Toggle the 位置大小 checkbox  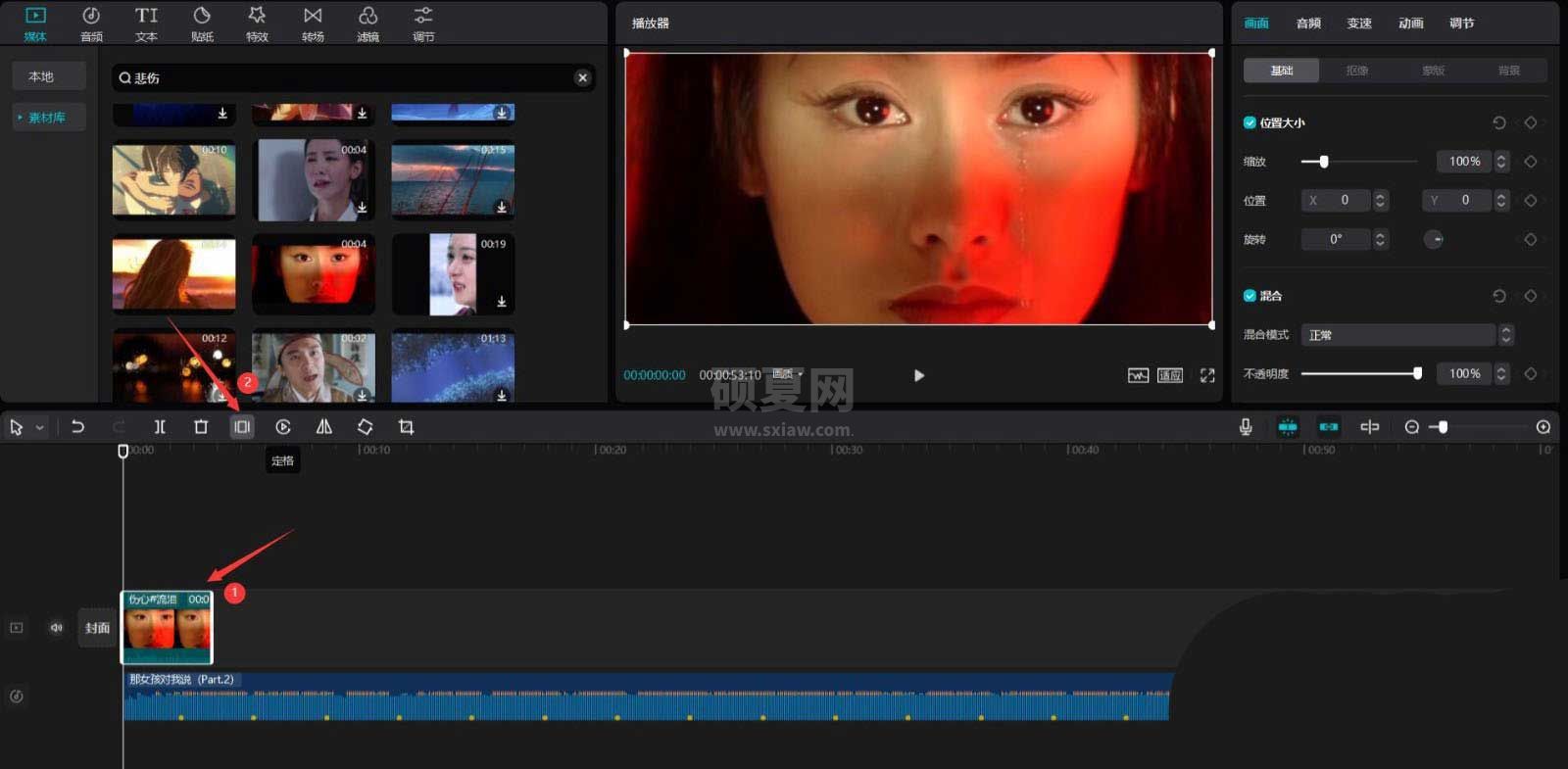(x=1249, y=122)
